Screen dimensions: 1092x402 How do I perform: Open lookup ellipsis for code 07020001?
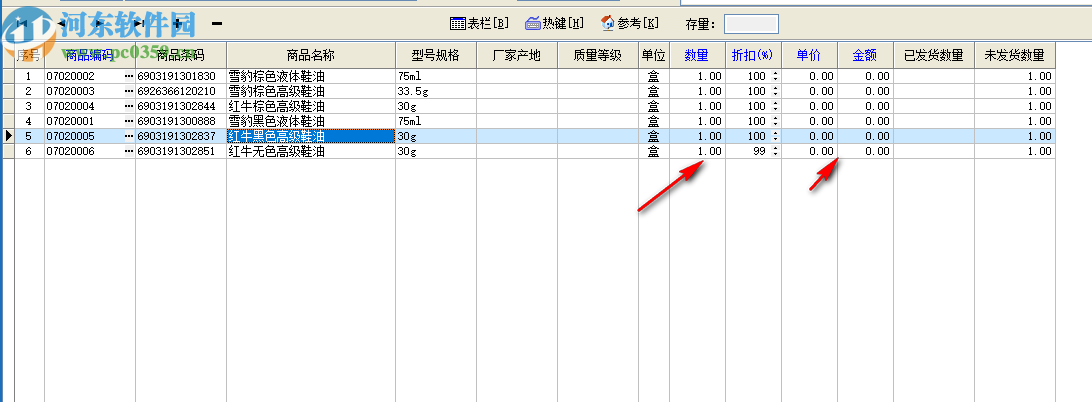129,121
